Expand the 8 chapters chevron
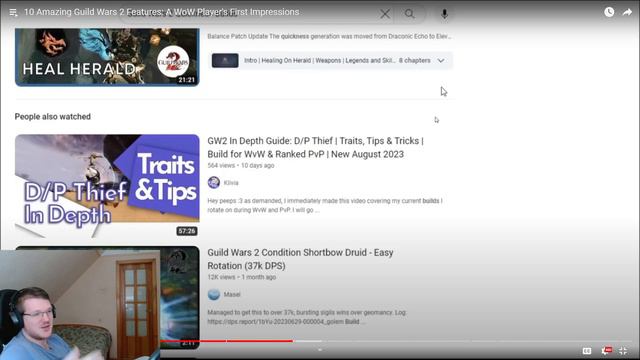This screenshot has width=640, height=360. (x=441, y=61)
